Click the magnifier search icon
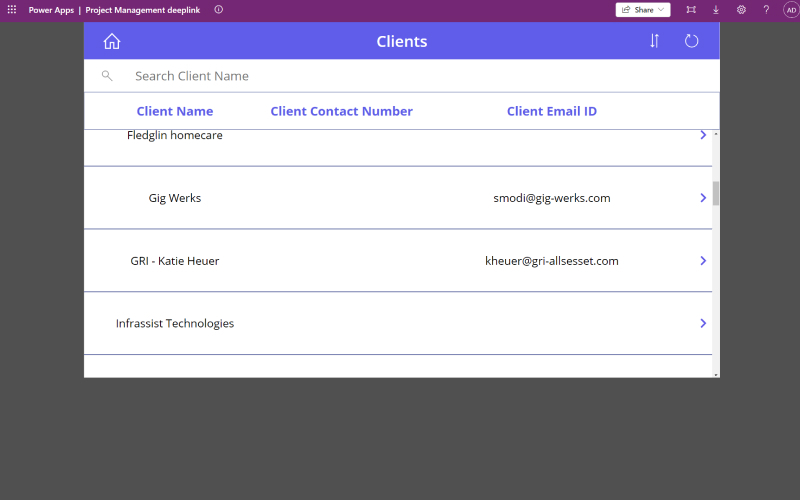This screenshot has height=500, width=800. pyautogui.click(x=107, y=76)
